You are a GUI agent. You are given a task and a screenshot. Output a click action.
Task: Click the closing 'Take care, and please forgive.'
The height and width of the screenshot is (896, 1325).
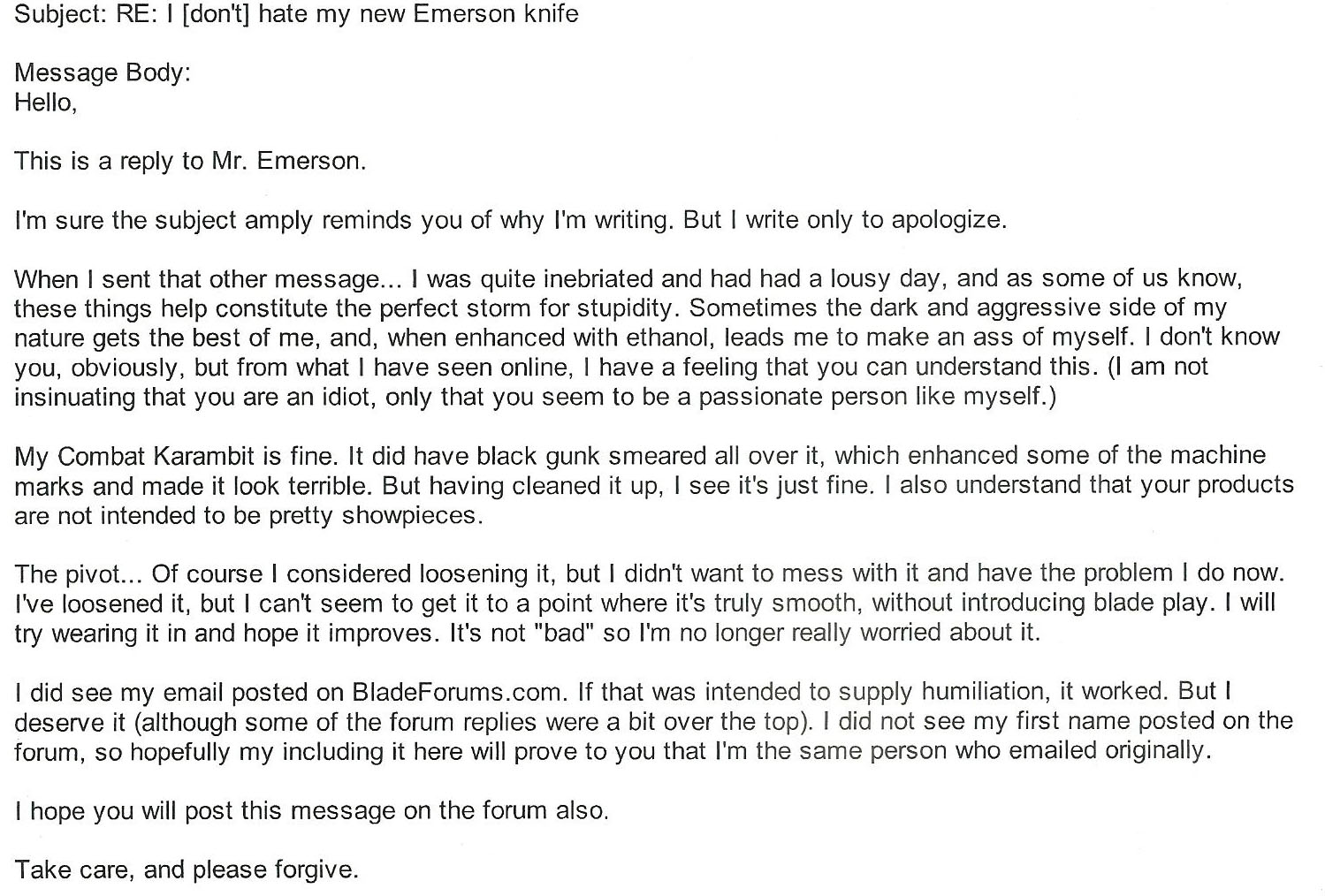coord(187,869)
